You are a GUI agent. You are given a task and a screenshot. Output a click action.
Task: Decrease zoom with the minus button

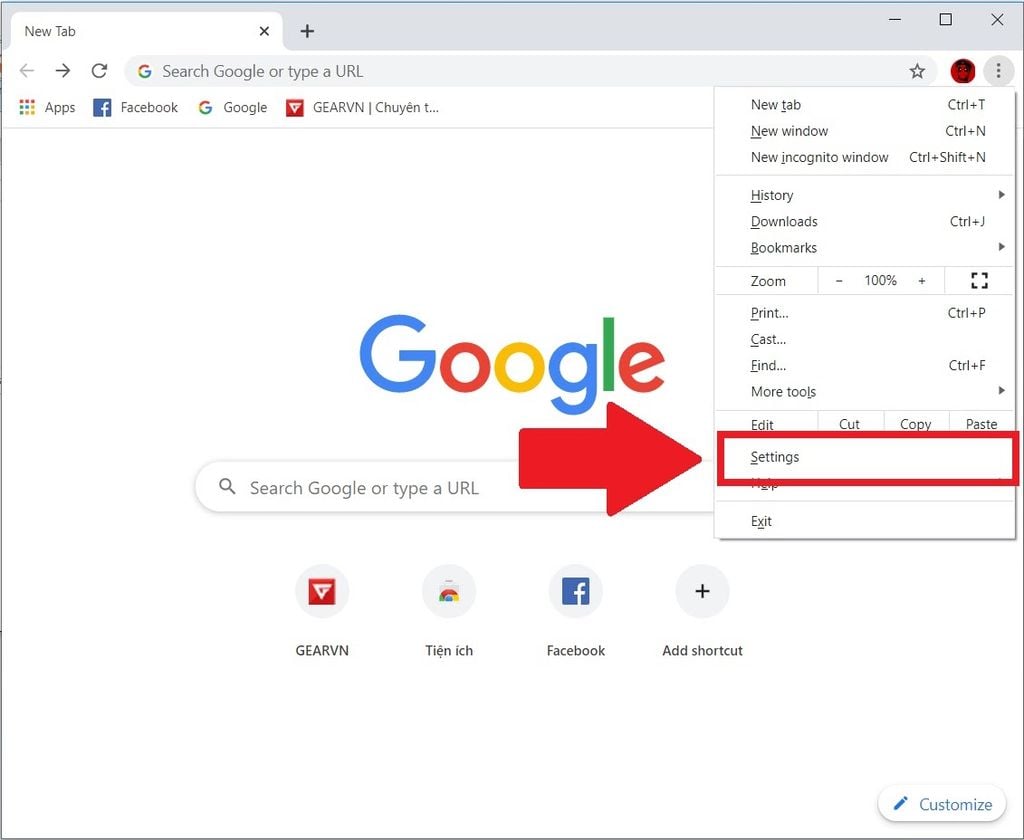pyautogui.click(x=839, y=281)
